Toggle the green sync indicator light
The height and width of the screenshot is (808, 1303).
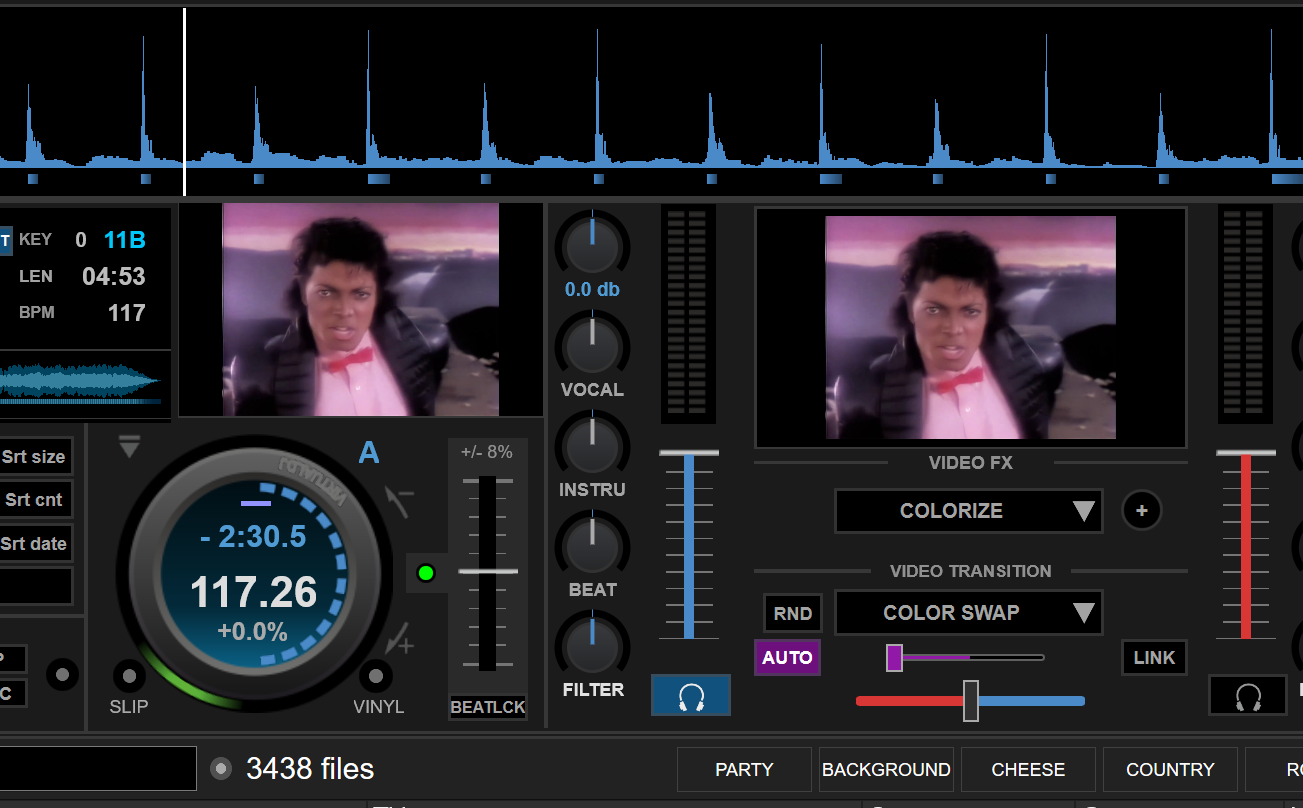click(426, 573)
